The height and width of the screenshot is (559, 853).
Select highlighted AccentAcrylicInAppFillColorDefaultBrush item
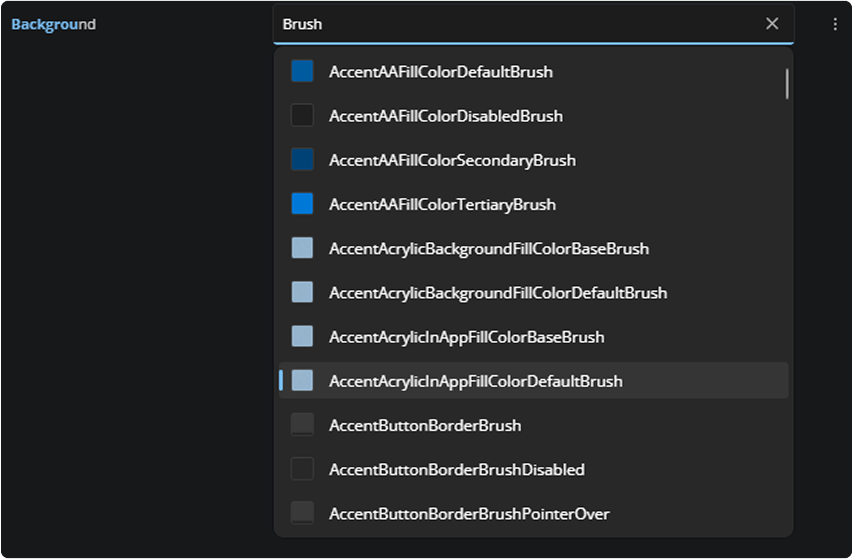[x=533, y=381]
